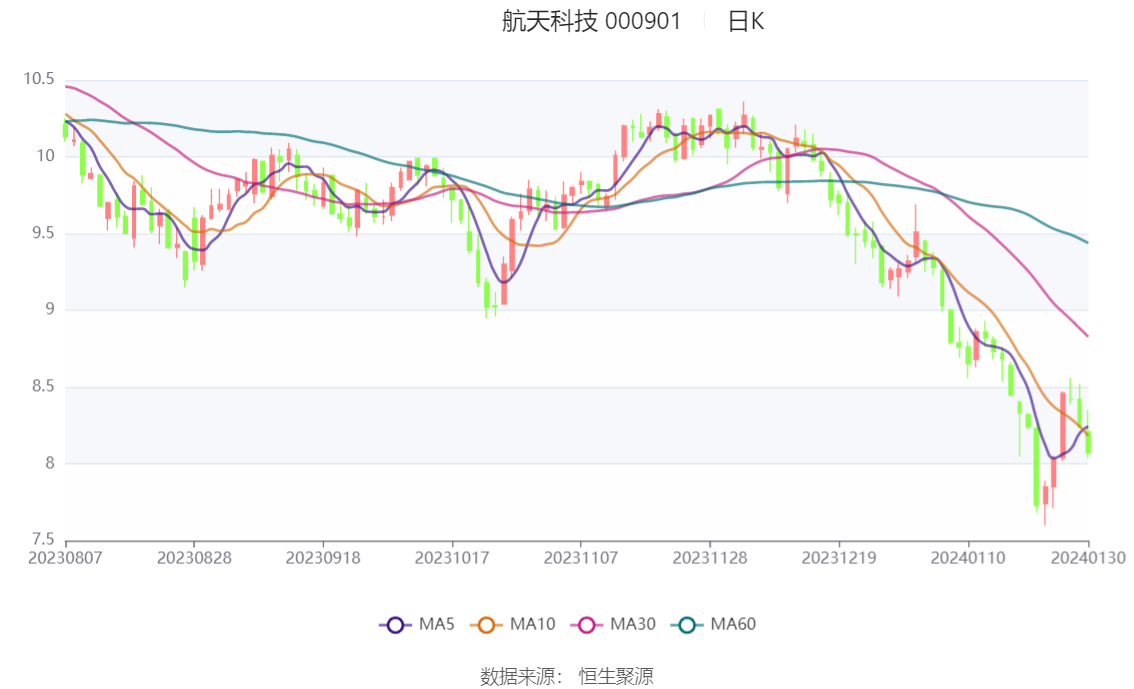Click the purple MA5 legend circle marker

394,625
